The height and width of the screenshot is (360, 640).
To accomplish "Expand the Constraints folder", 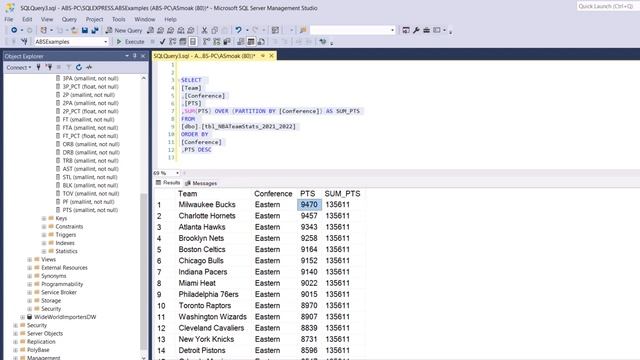I will click(x=44, y=227).
